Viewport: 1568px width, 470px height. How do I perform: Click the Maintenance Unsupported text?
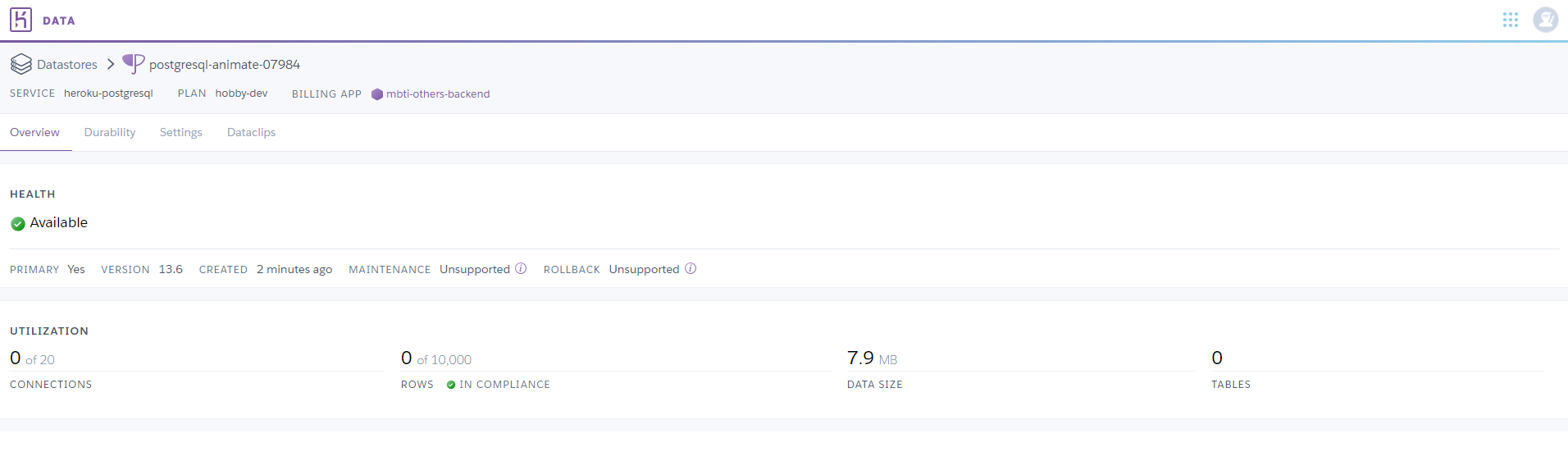pos(475,269)
